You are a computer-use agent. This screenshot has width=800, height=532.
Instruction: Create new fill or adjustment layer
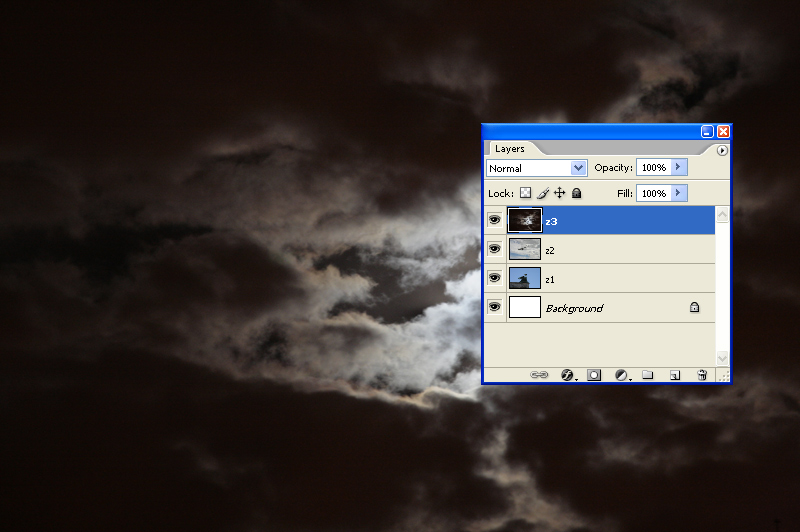pos(622,375)
